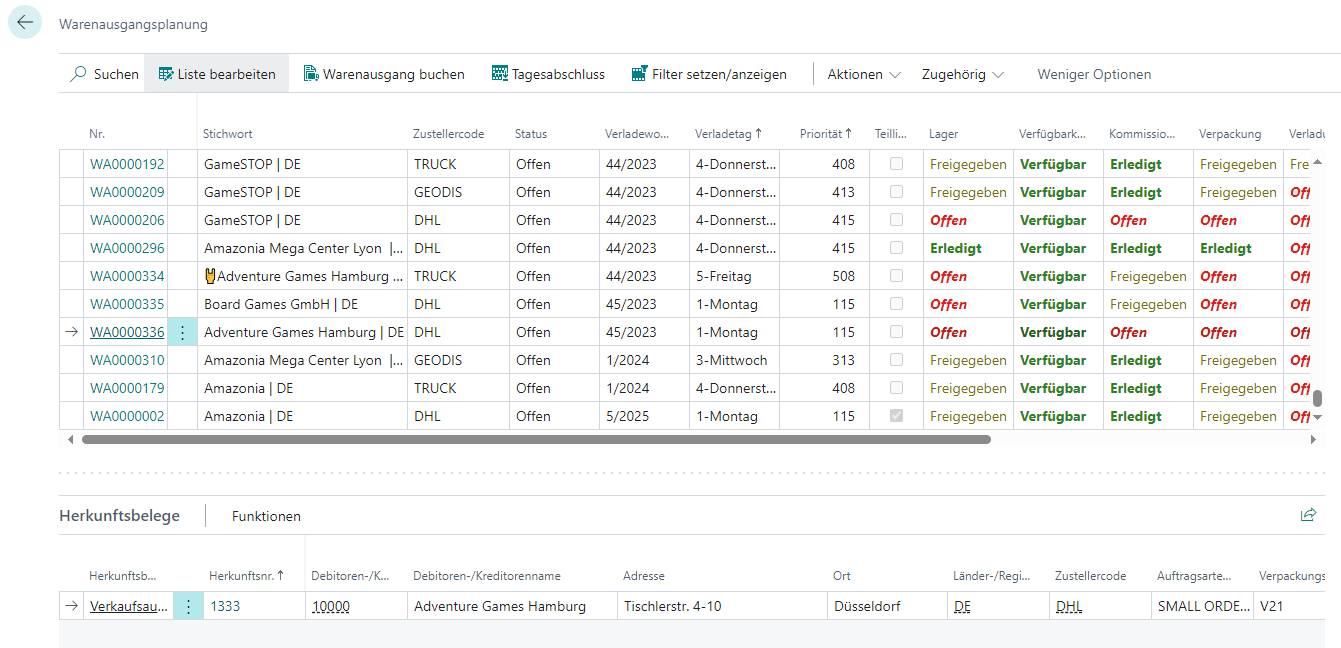This screenshot has height=648, width=1341.
Task: Toggle Teillieferung checkbox for WA0000192
Action: pyautogui.click(x=896, y=164)
